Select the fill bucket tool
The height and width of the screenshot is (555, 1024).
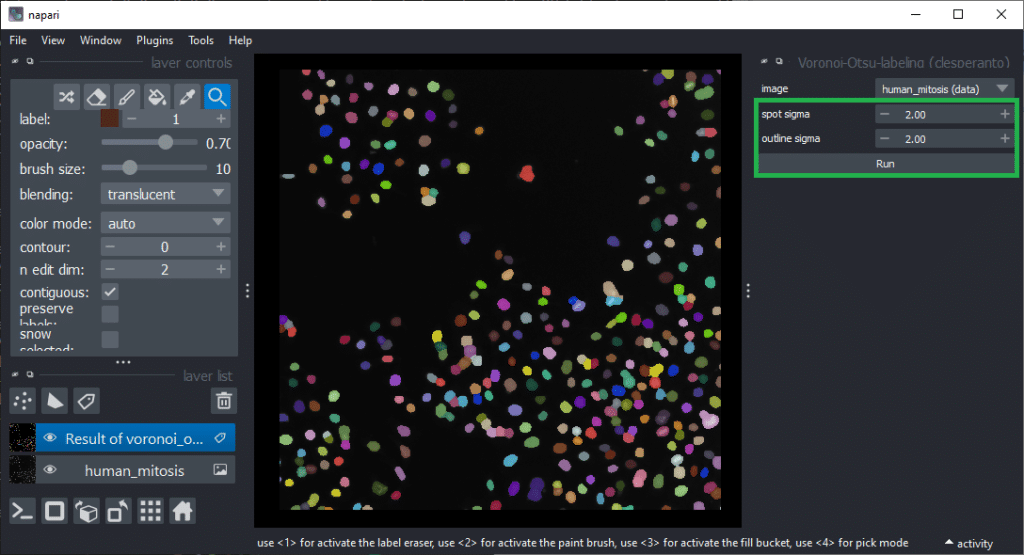[156, 96]
